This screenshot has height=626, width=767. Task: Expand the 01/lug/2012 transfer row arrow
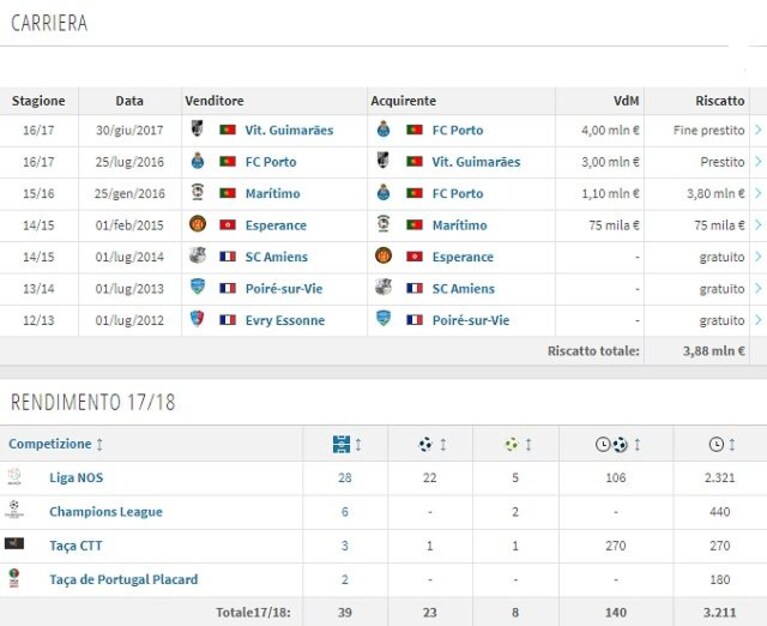click(758, 320)
